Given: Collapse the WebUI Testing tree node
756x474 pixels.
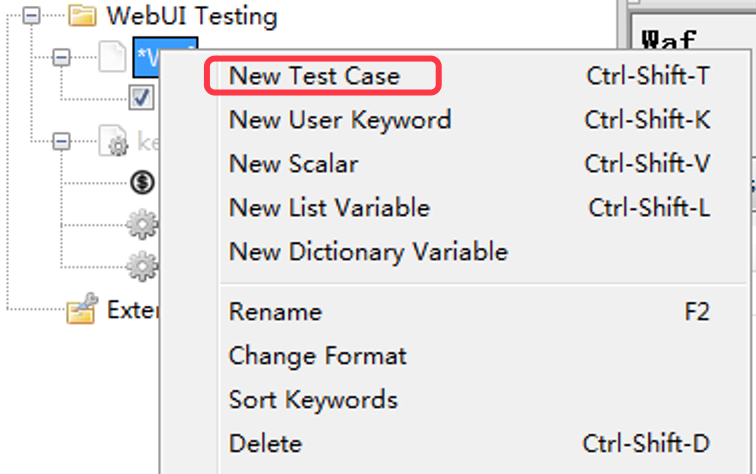Looking at the screenshot, I should click(x=32, y=16).
